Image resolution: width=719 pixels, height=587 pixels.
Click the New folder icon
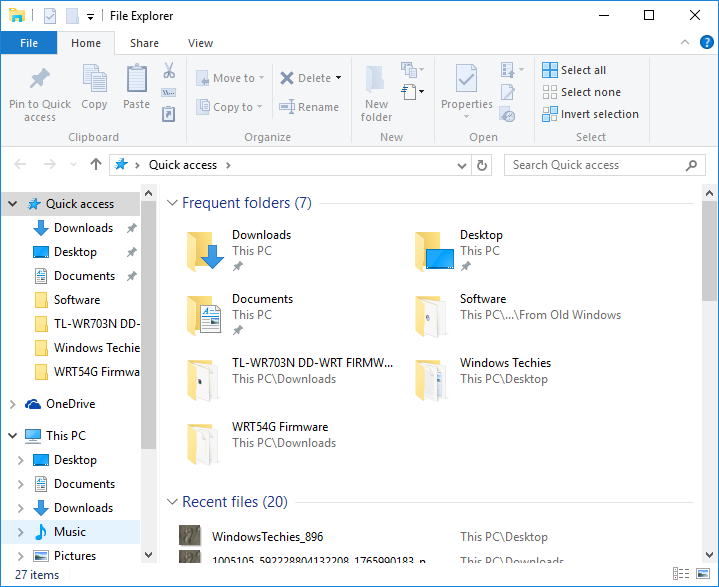tap(376, 79)
